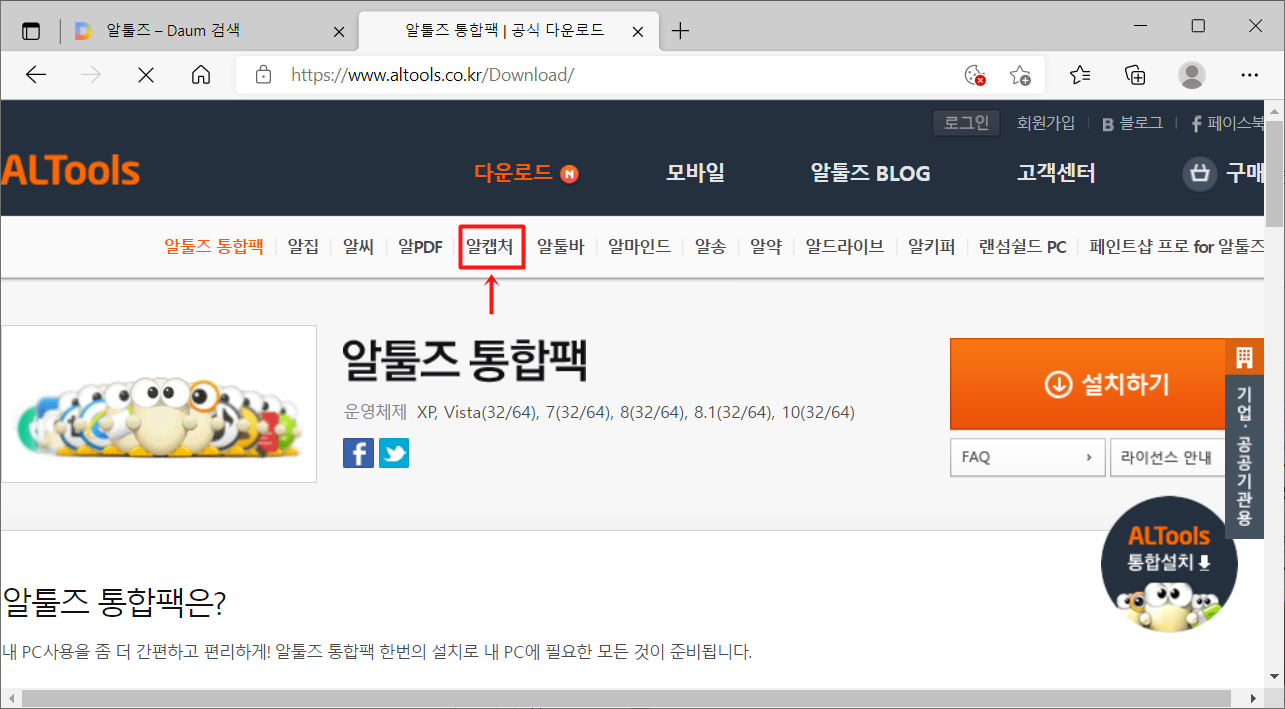Open blocked cookies indicator icon

[x=974, y=75]
